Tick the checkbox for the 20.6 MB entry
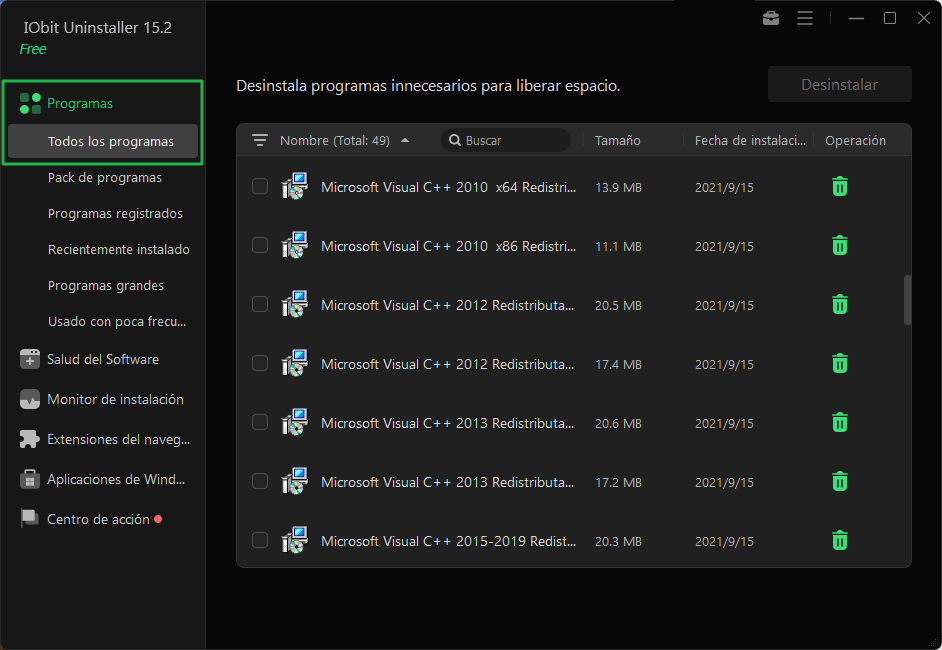Viewport: 942px width, 650px height. pos(260,422)
